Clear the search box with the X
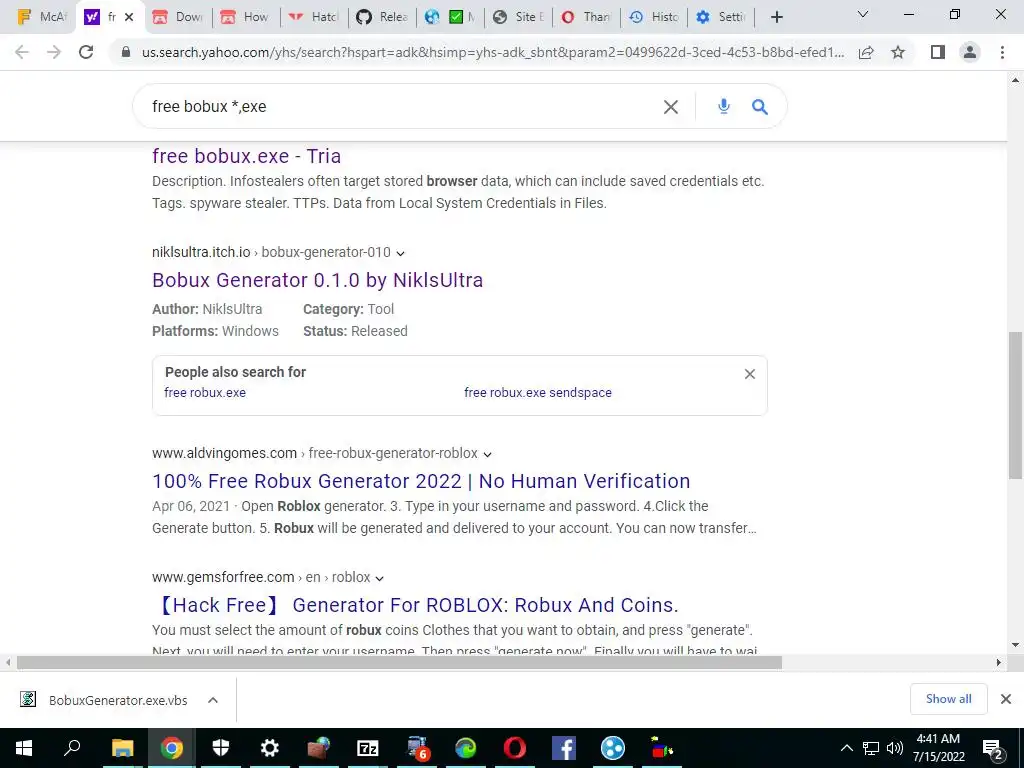Screen dimensions: 1024x768 [x=671, y=107]
